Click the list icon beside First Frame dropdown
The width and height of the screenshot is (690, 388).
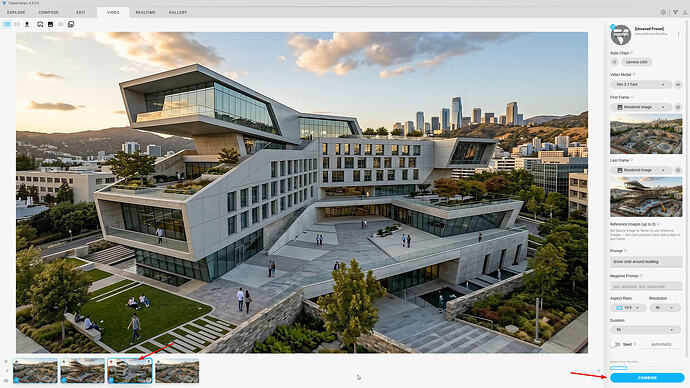678,107
